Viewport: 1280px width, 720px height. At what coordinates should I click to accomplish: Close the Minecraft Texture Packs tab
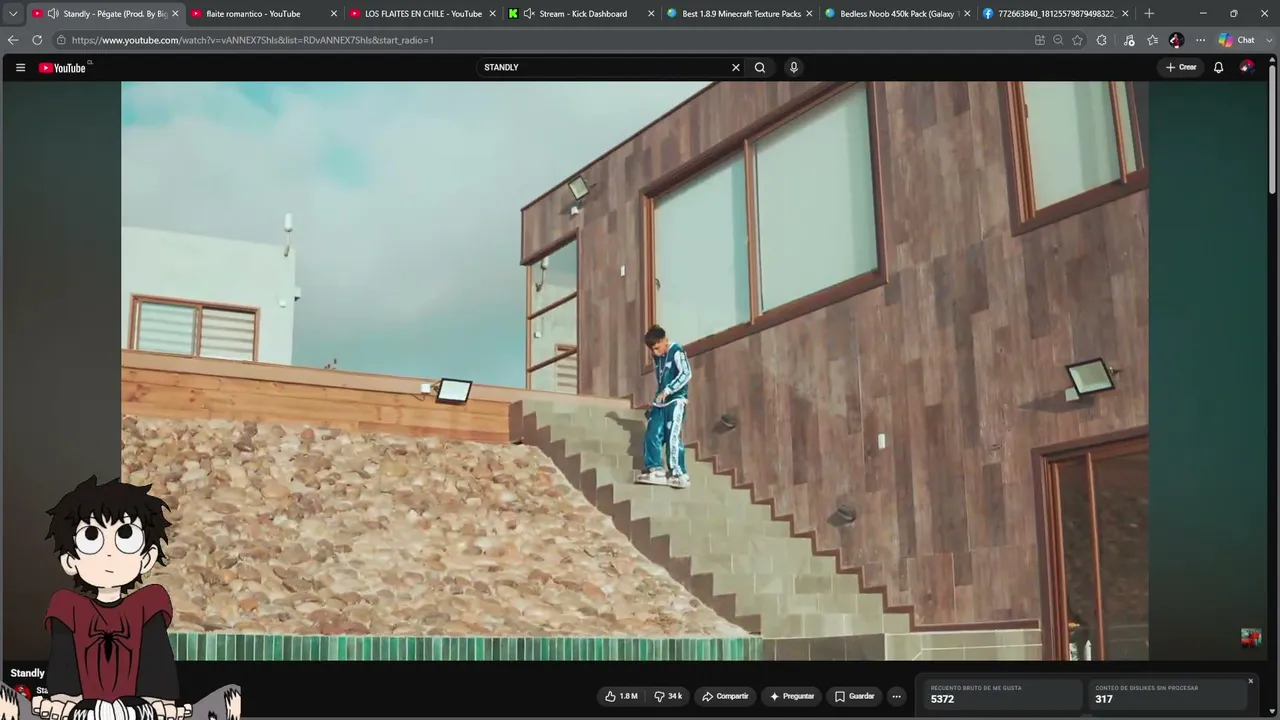(809, 14)
